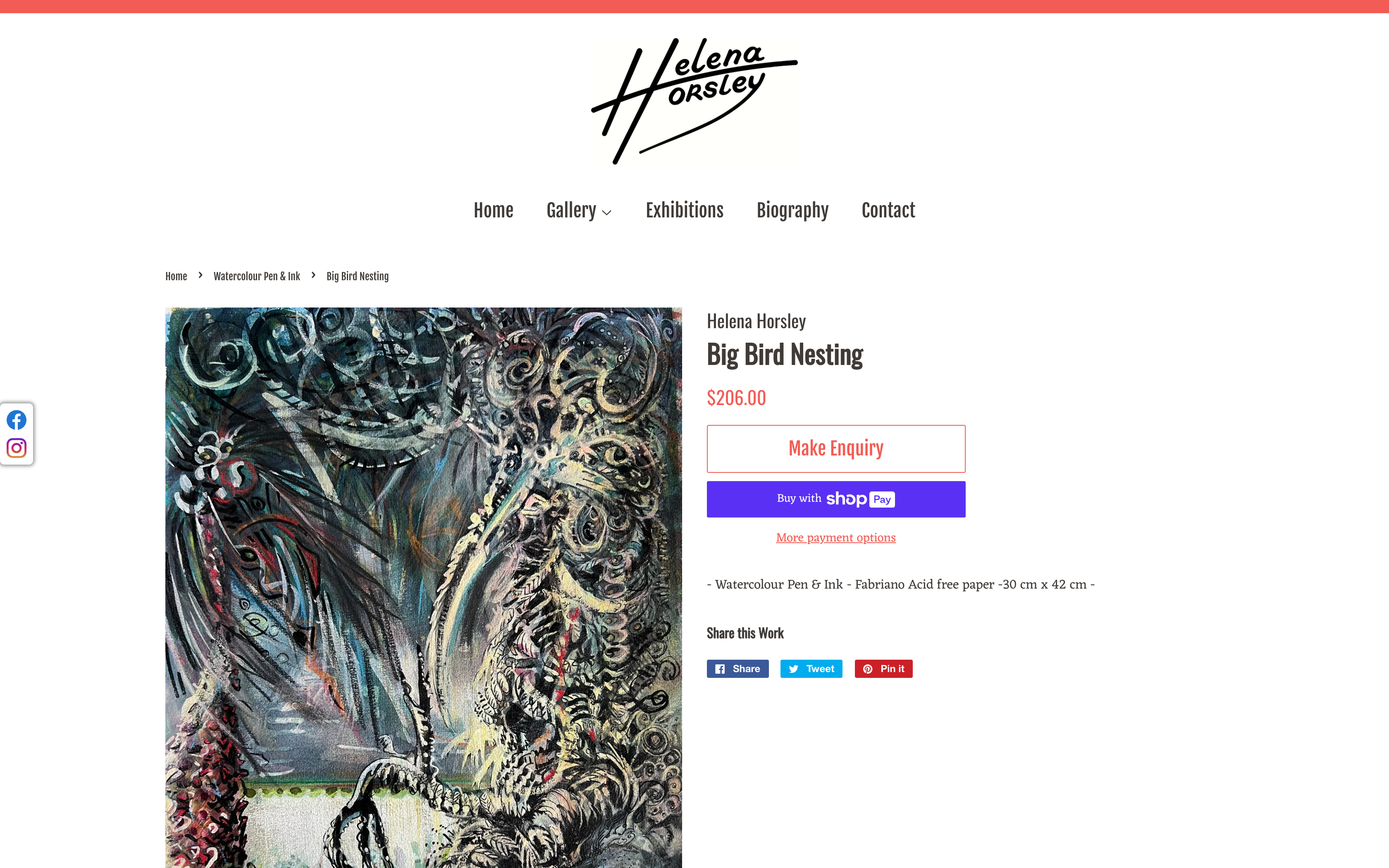1389x868 pixels.
Task: Buy with Shop Pay
Action: [836, 499]
